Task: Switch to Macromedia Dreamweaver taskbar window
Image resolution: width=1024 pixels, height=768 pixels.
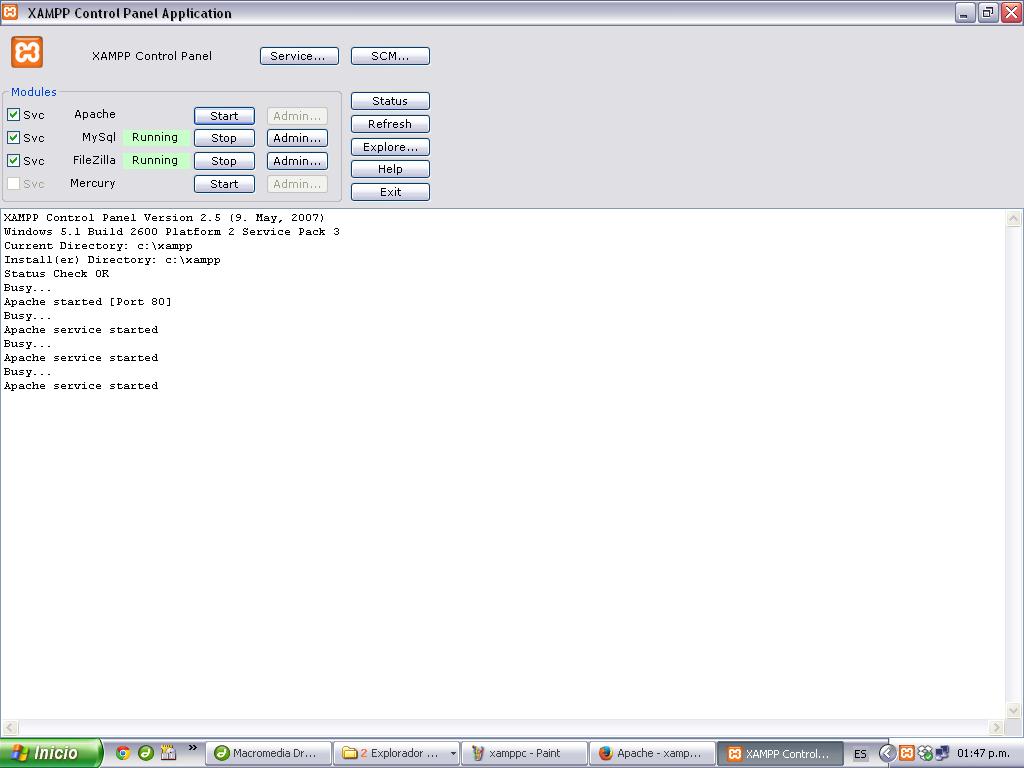Action: click(268, 753)
